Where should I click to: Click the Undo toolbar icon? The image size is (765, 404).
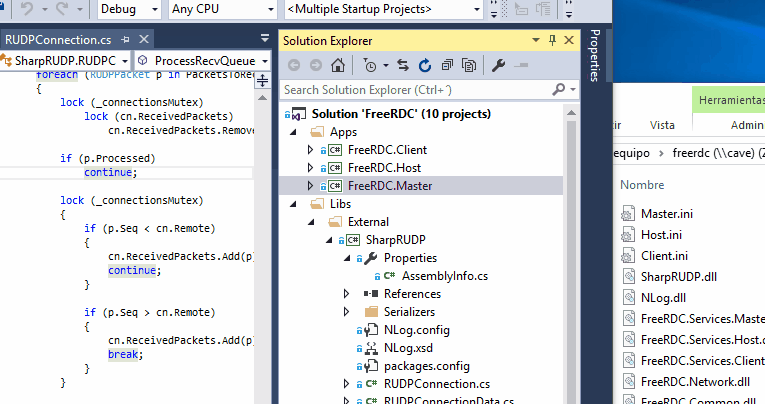pos(27,9)
